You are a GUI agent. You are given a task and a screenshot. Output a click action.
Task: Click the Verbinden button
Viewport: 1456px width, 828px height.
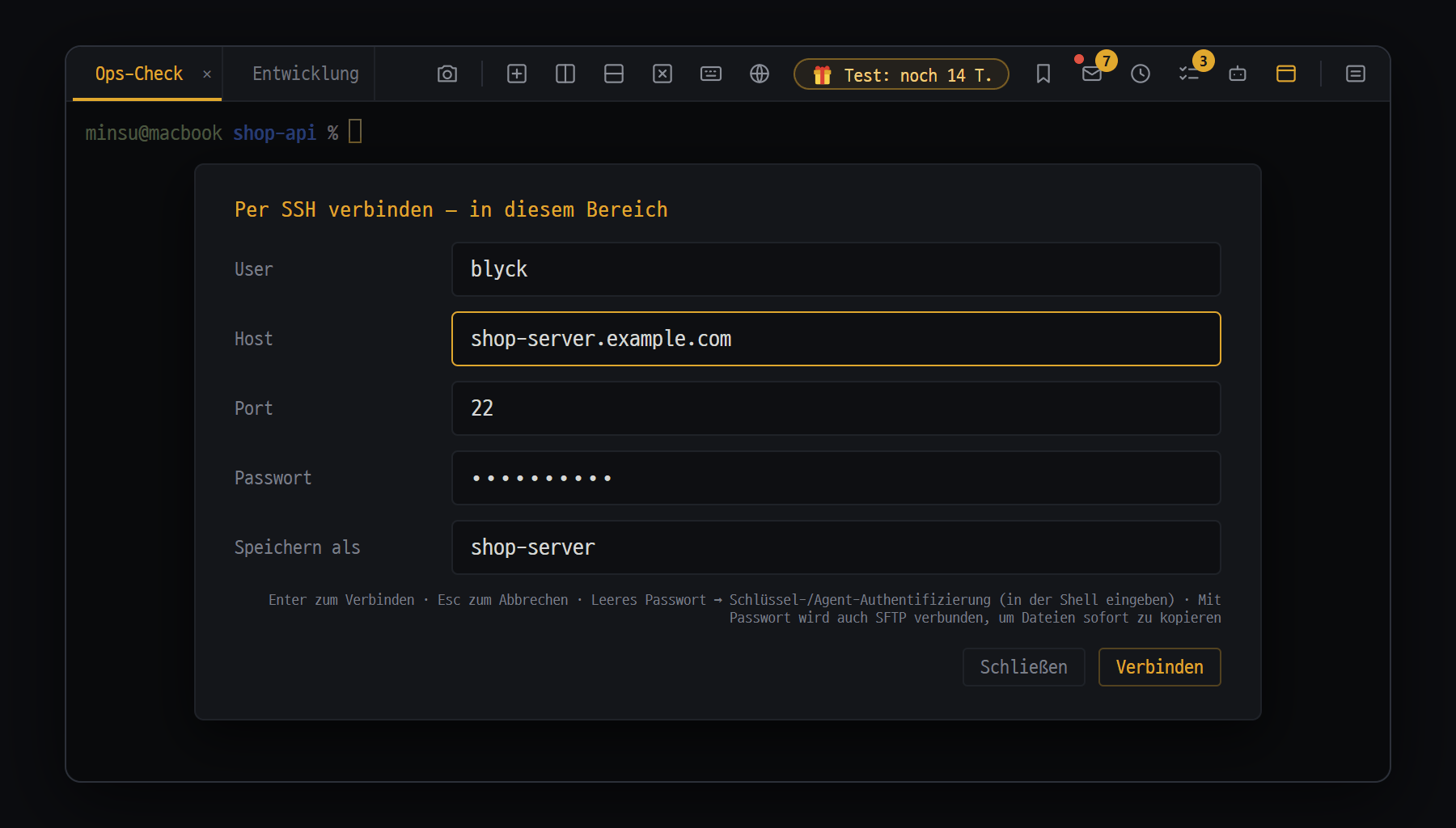[x=1160, y=667]
